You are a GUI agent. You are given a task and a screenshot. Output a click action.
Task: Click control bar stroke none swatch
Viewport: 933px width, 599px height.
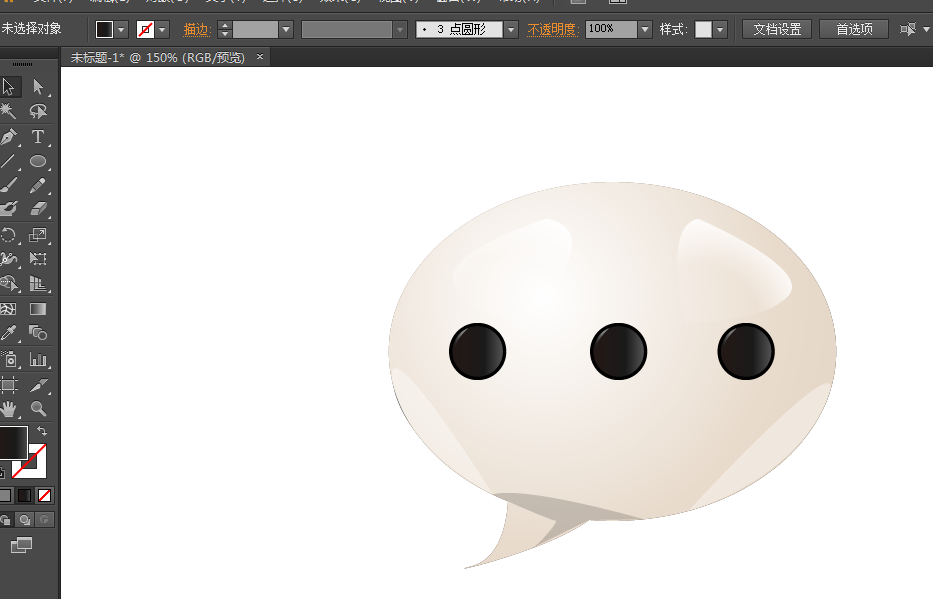coord(145,29)
